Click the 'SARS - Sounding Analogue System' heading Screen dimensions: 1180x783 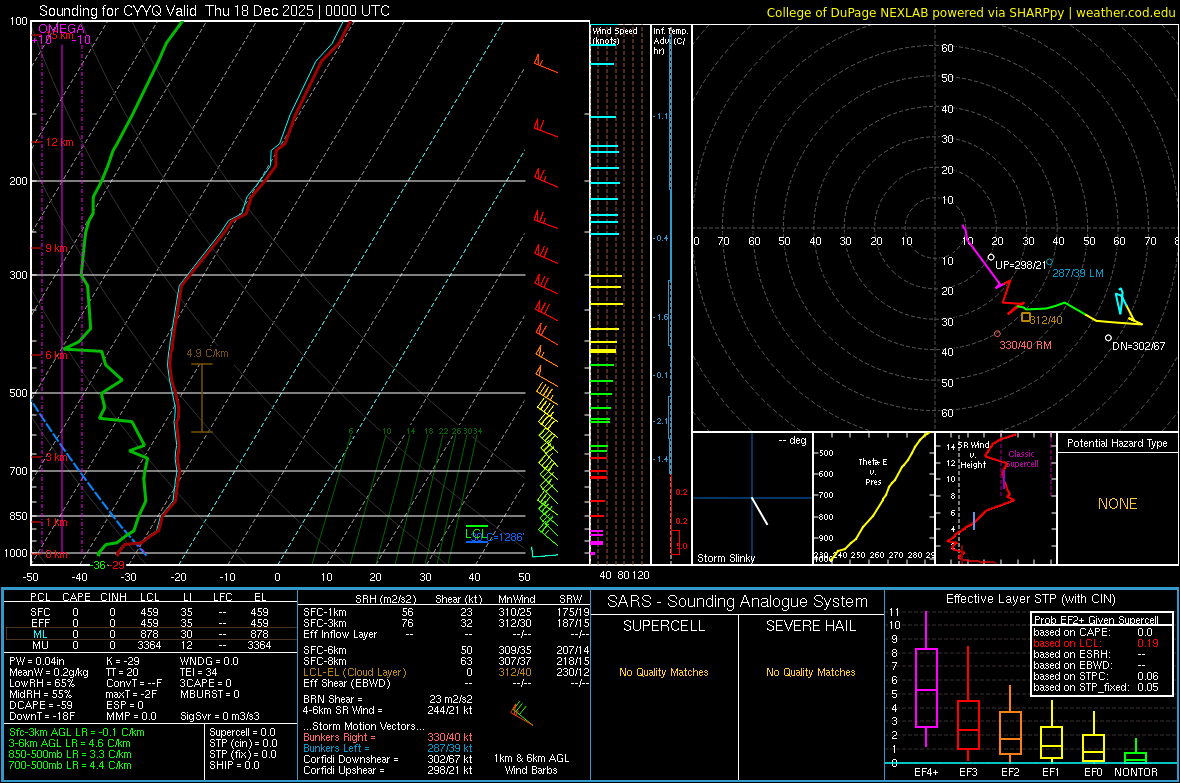738,602
